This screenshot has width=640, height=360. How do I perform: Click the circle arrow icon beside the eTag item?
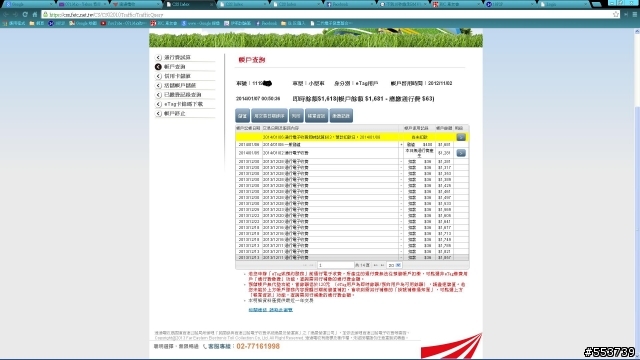[158, 104]
